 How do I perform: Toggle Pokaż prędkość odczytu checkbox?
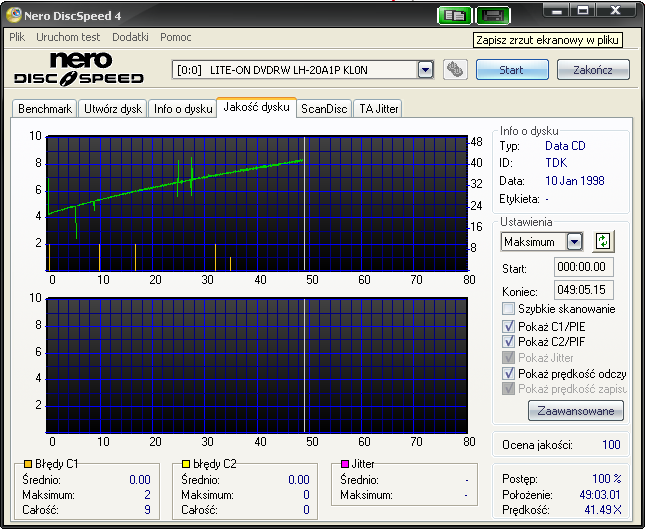point(508,374)
